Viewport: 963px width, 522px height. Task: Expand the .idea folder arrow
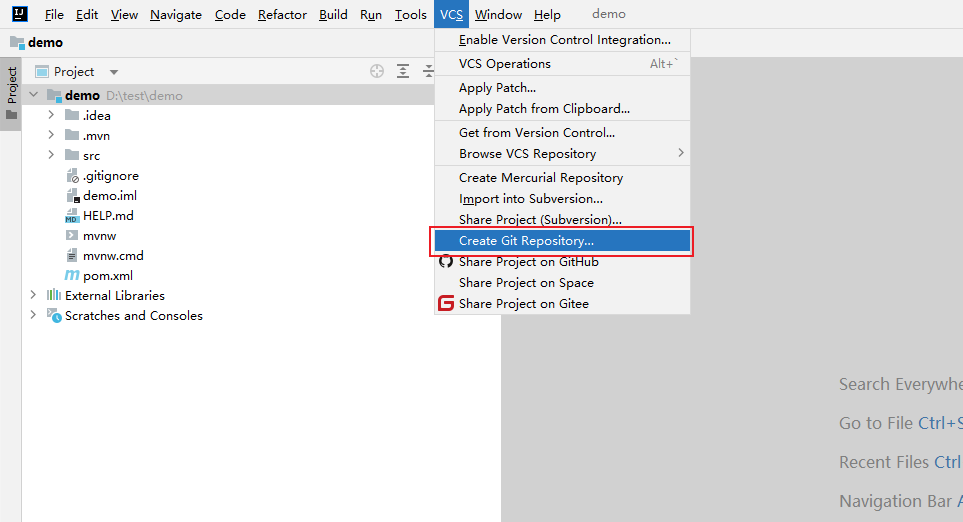click(x=51, y=116)
